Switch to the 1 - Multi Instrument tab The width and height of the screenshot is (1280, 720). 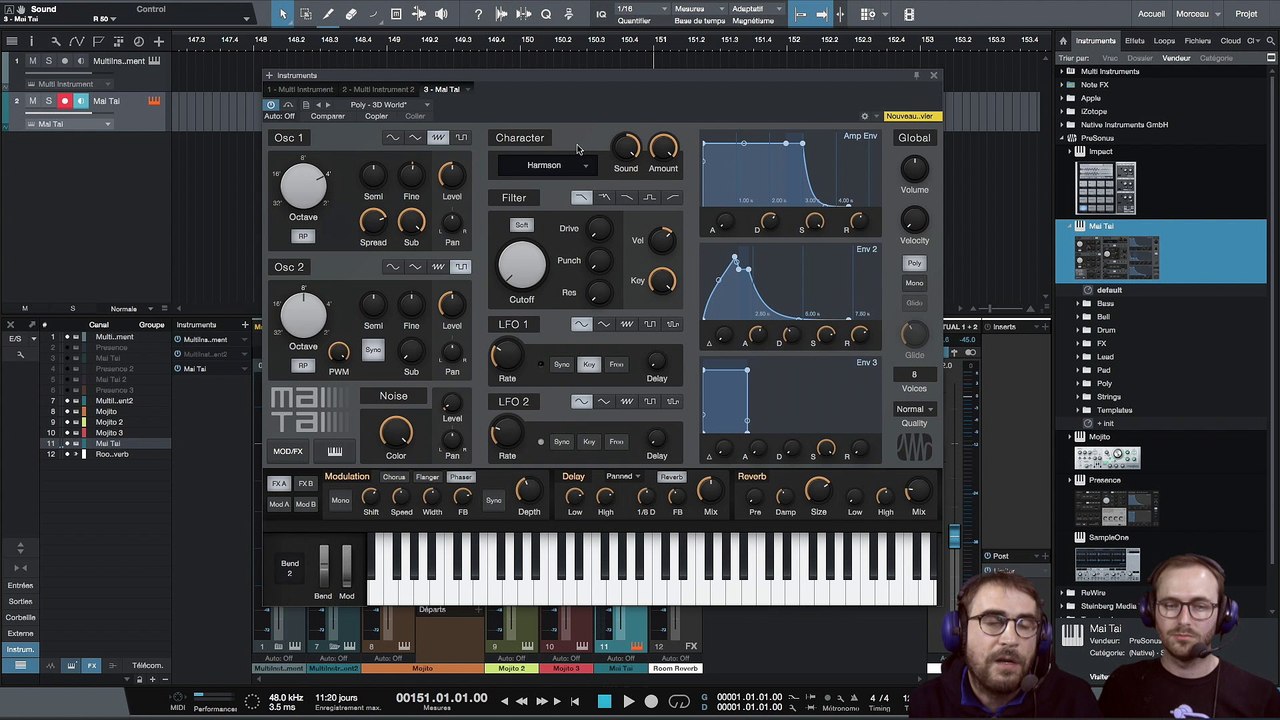click(300, 89)
